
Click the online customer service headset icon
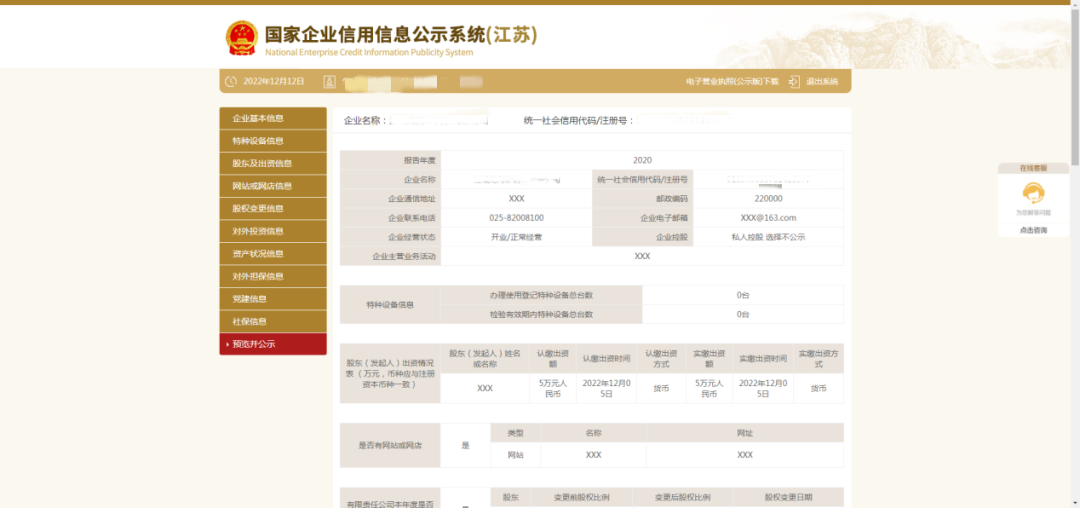(x=1033, y=193)
